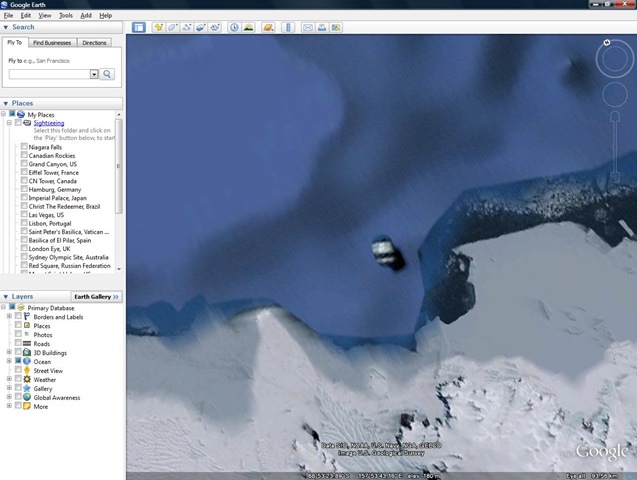This screenshot has width=637, height=480.
Task: Click the 3D Buildings layer icon
Action: coord(27,352)
